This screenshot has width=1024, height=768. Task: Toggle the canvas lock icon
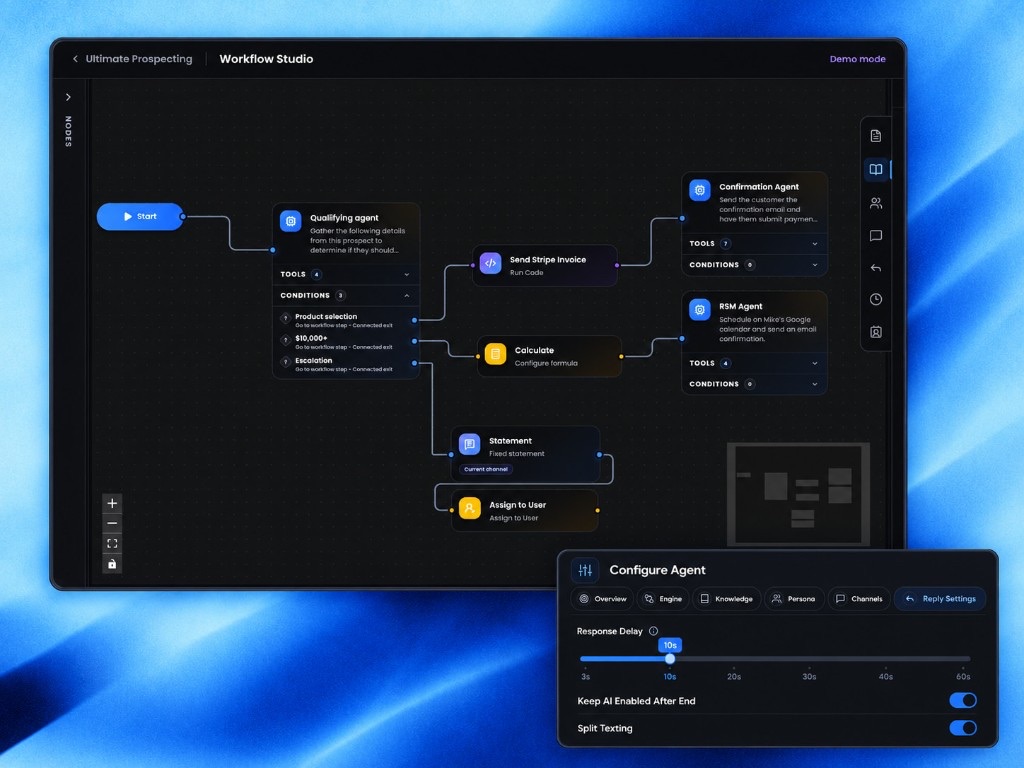112,564
